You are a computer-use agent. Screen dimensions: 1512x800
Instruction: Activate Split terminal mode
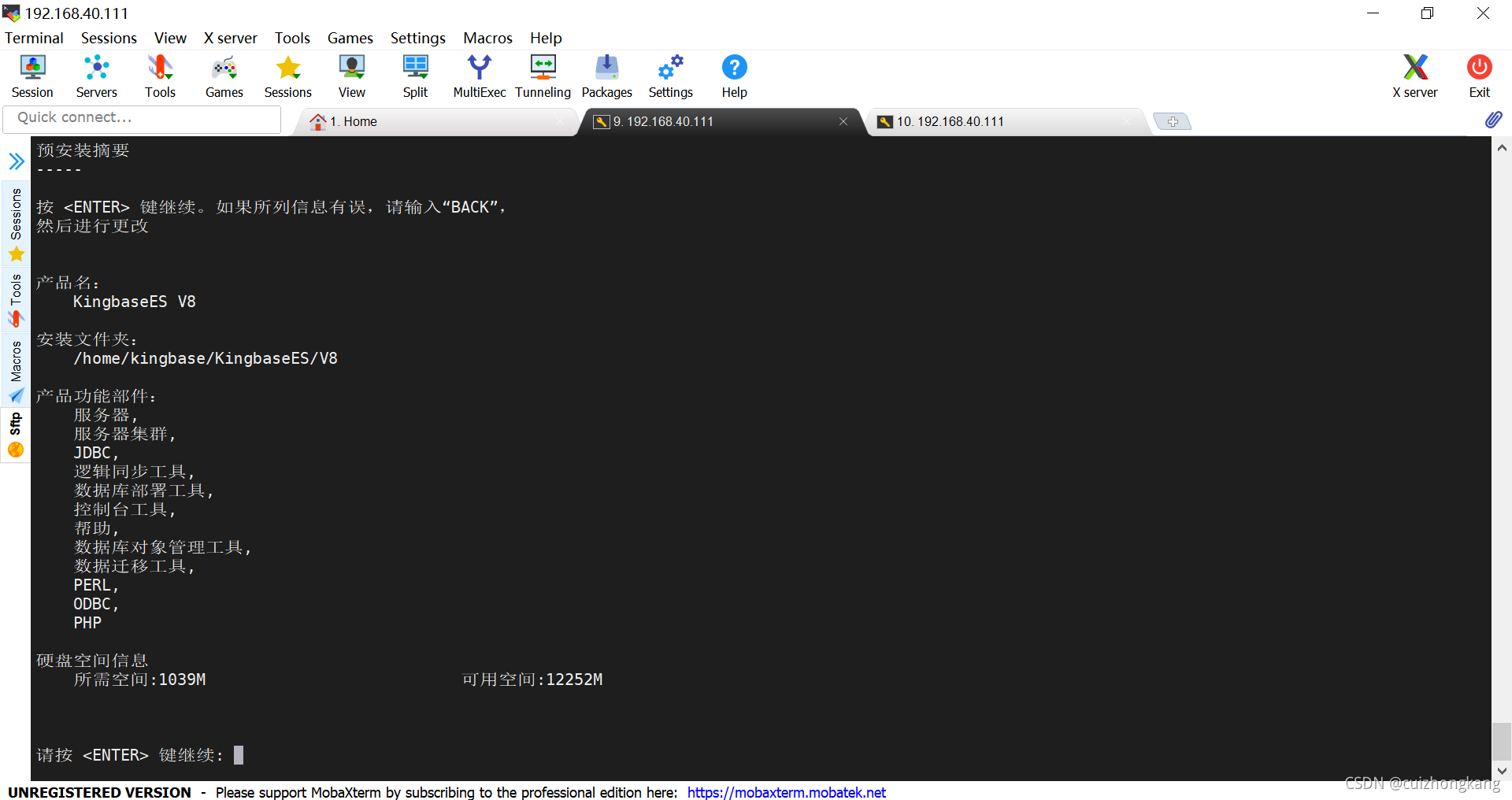415,76
